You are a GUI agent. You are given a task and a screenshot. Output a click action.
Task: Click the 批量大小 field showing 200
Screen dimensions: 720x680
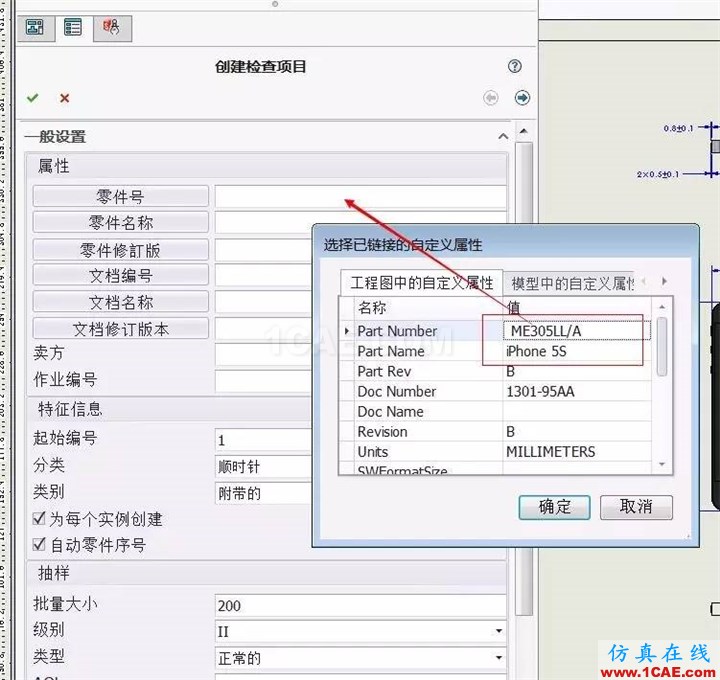click(x=360, y=606)
